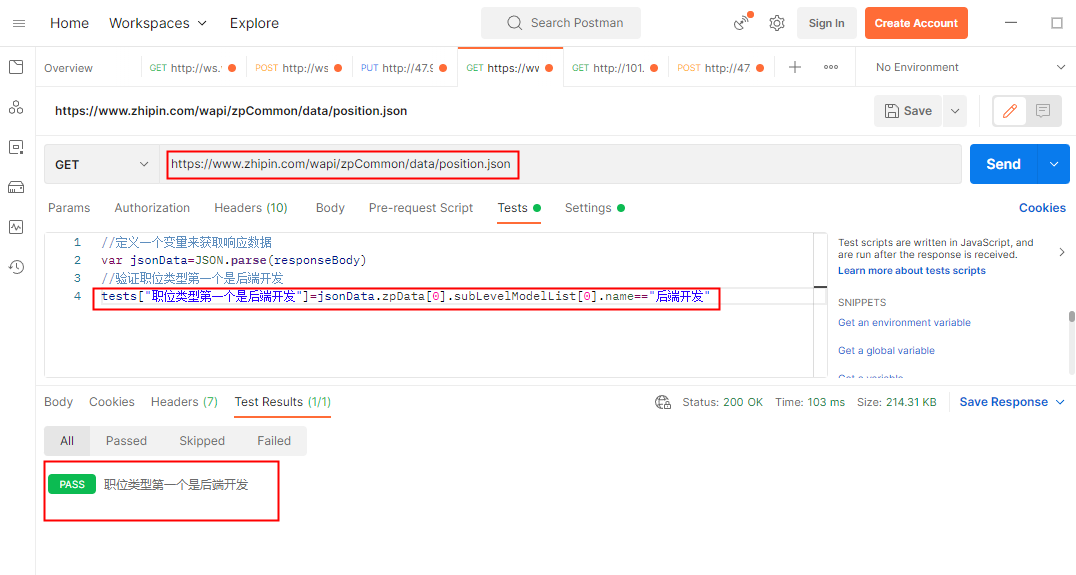Maximize the Postman window
1076x575 pixels.
point(1057,23)
